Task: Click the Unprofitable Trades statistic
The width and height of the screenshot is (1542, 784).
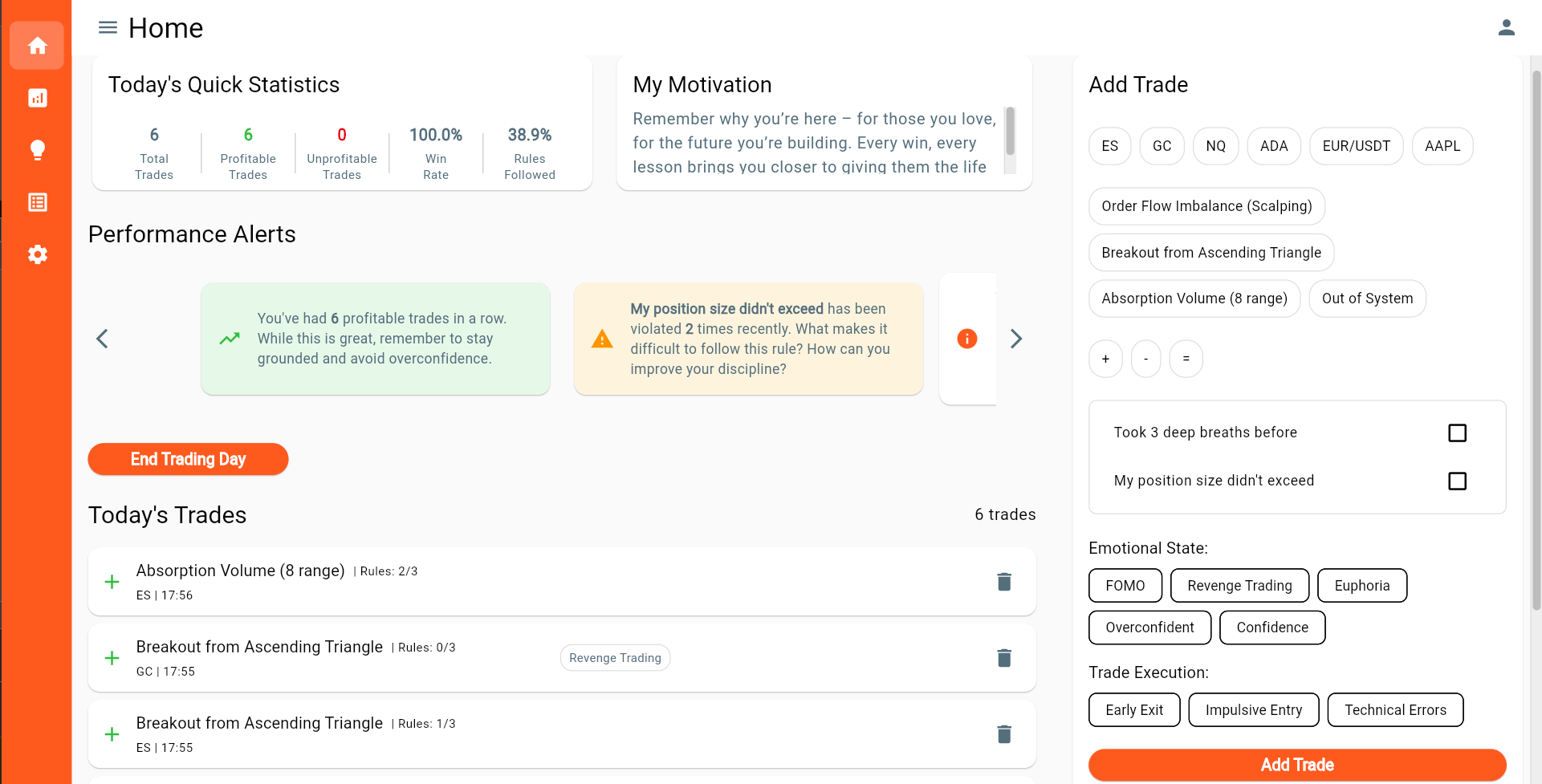Action: click(x=342, y=152)
